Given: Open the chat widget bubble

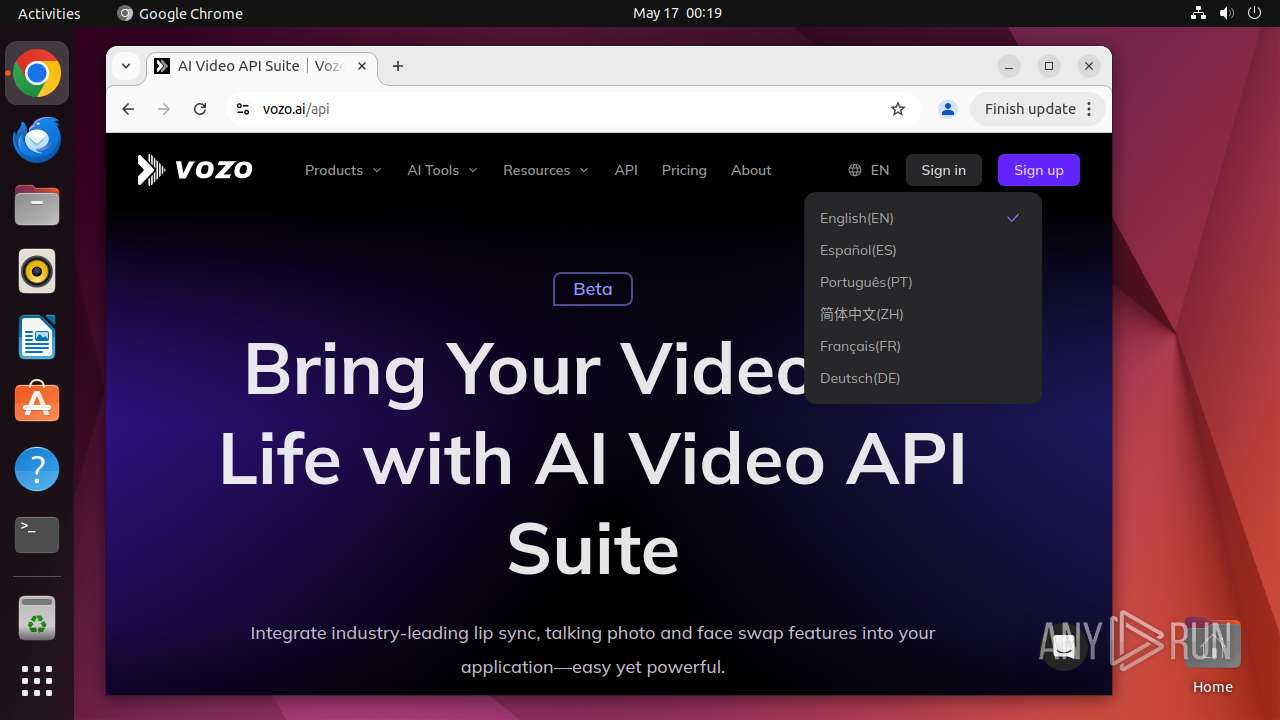Looking at the screenshot, I should point(1064,646).
